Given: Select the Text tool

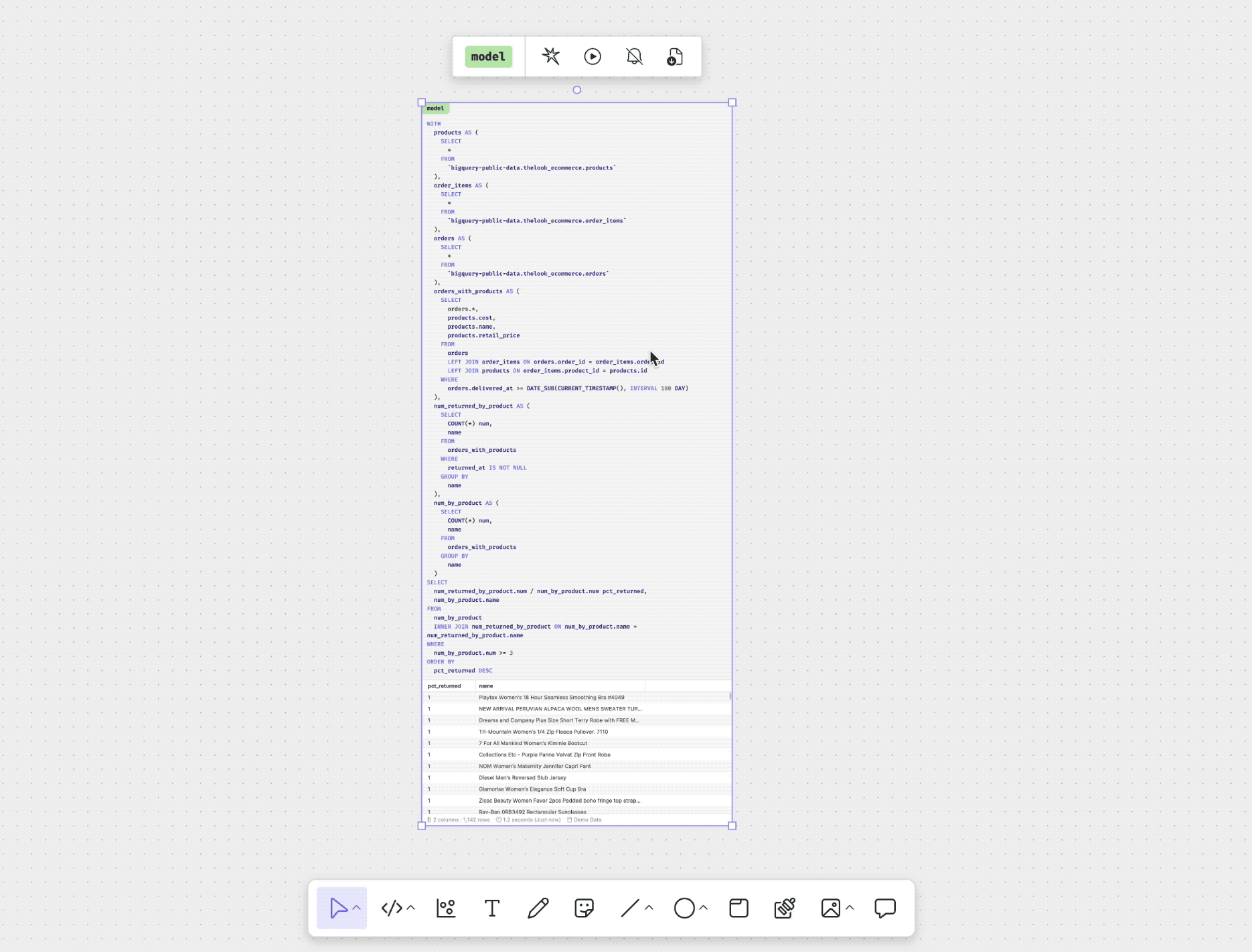Looking at the screenshot, I should (x=492, y=908).
